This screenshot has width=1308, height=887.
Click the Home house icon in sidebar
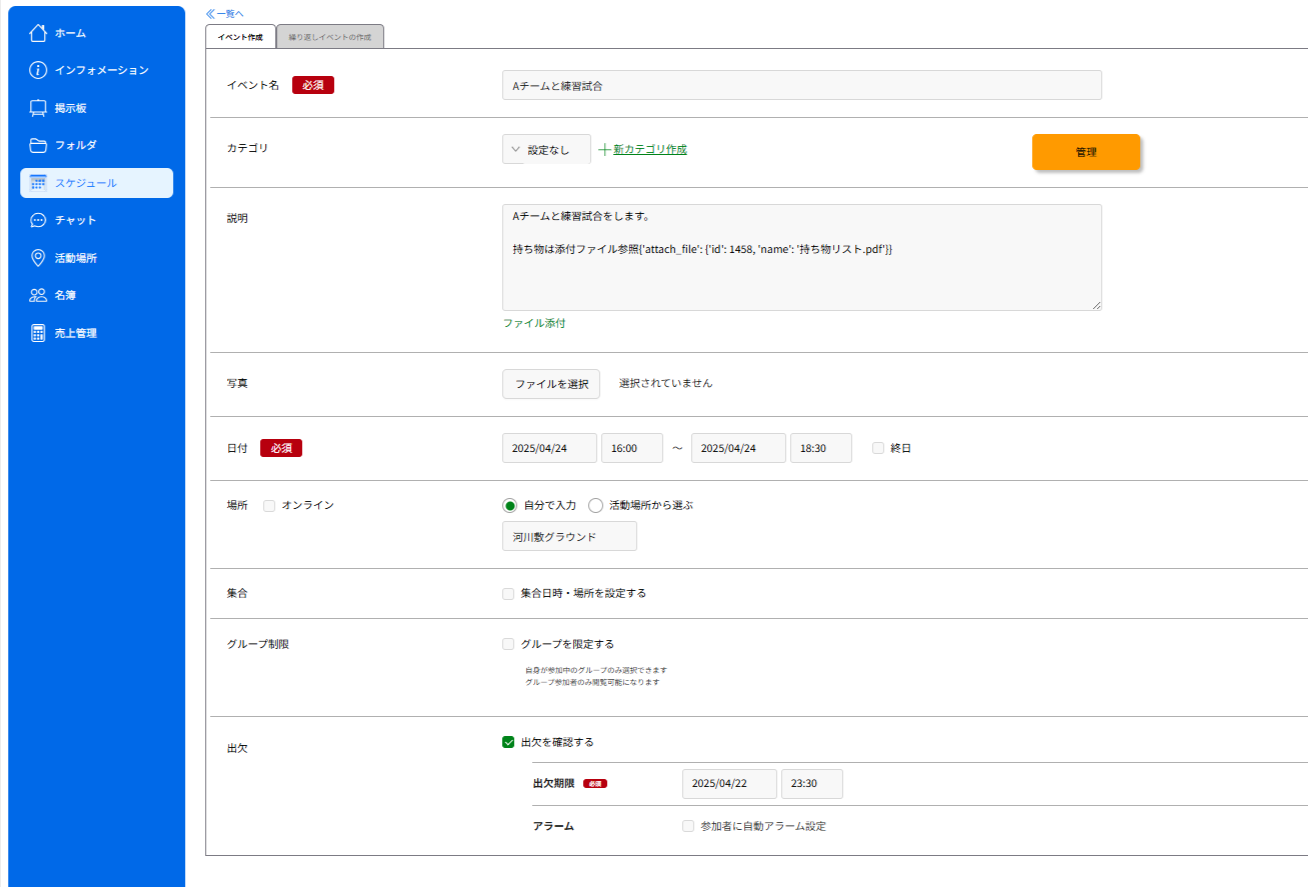pyautogui.click(x=38, y=33)
